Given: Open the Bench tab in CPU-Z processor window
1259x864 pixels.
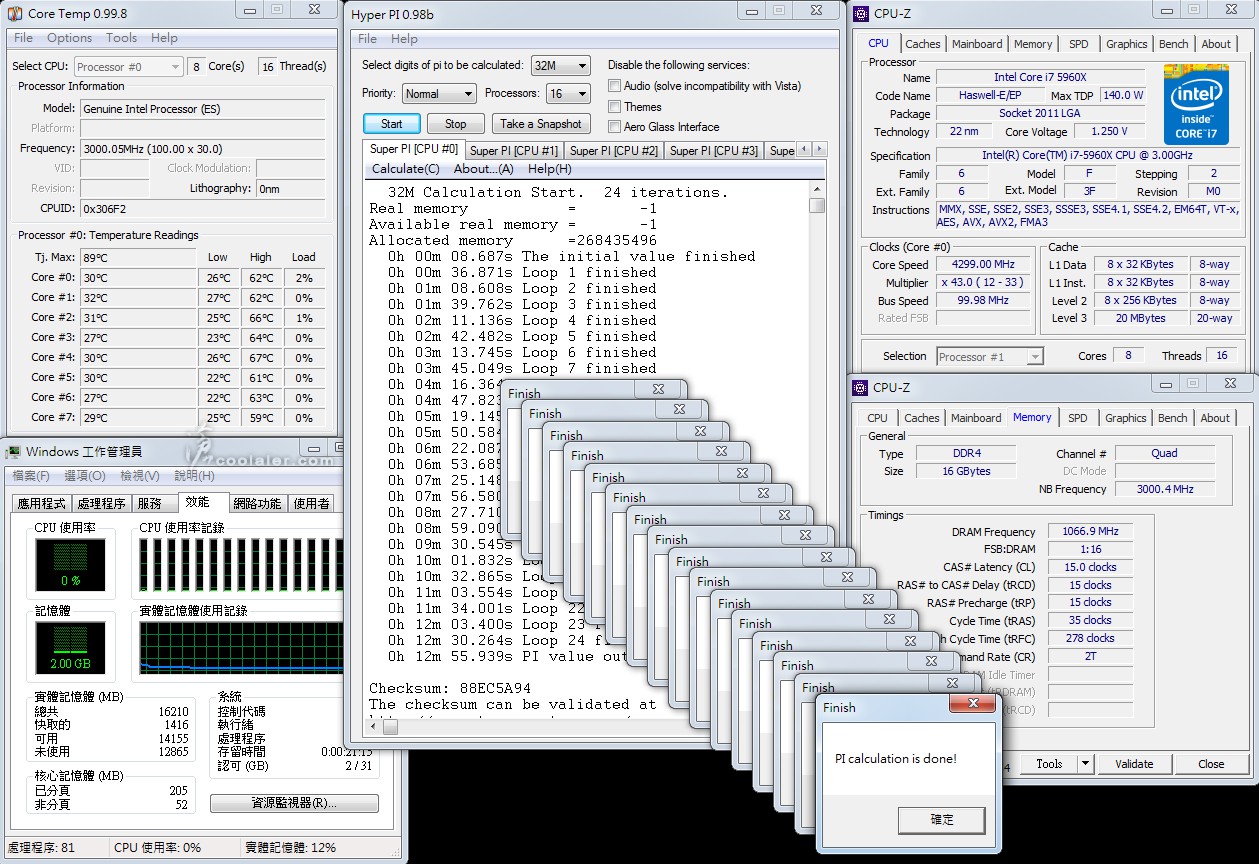Looking at the screenshot, I should (1174, 44).
